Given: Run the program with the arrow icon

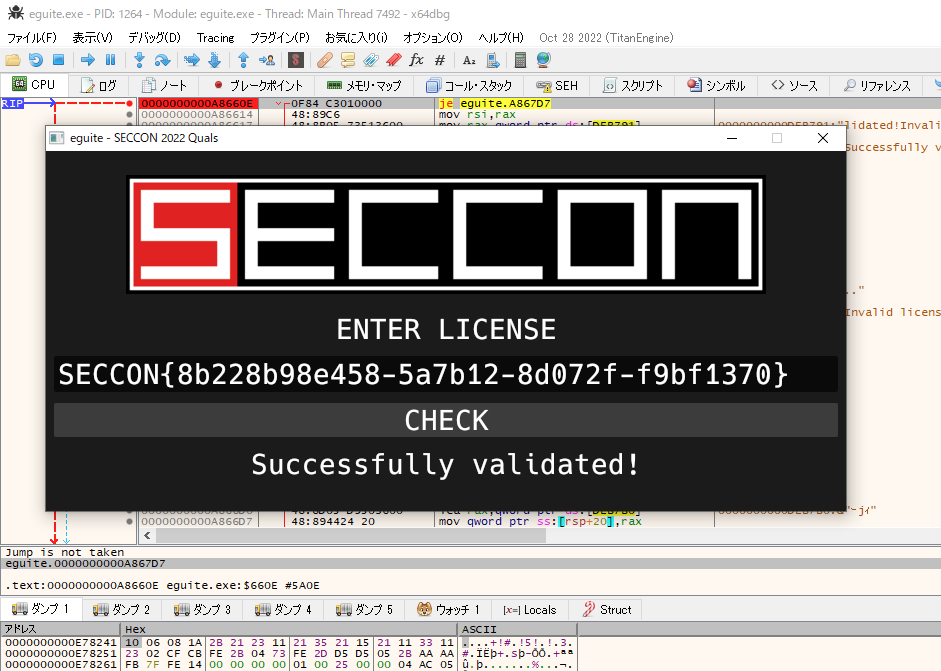Looking at the screenshot, I should pyautogui.click(x=88, y=60).
